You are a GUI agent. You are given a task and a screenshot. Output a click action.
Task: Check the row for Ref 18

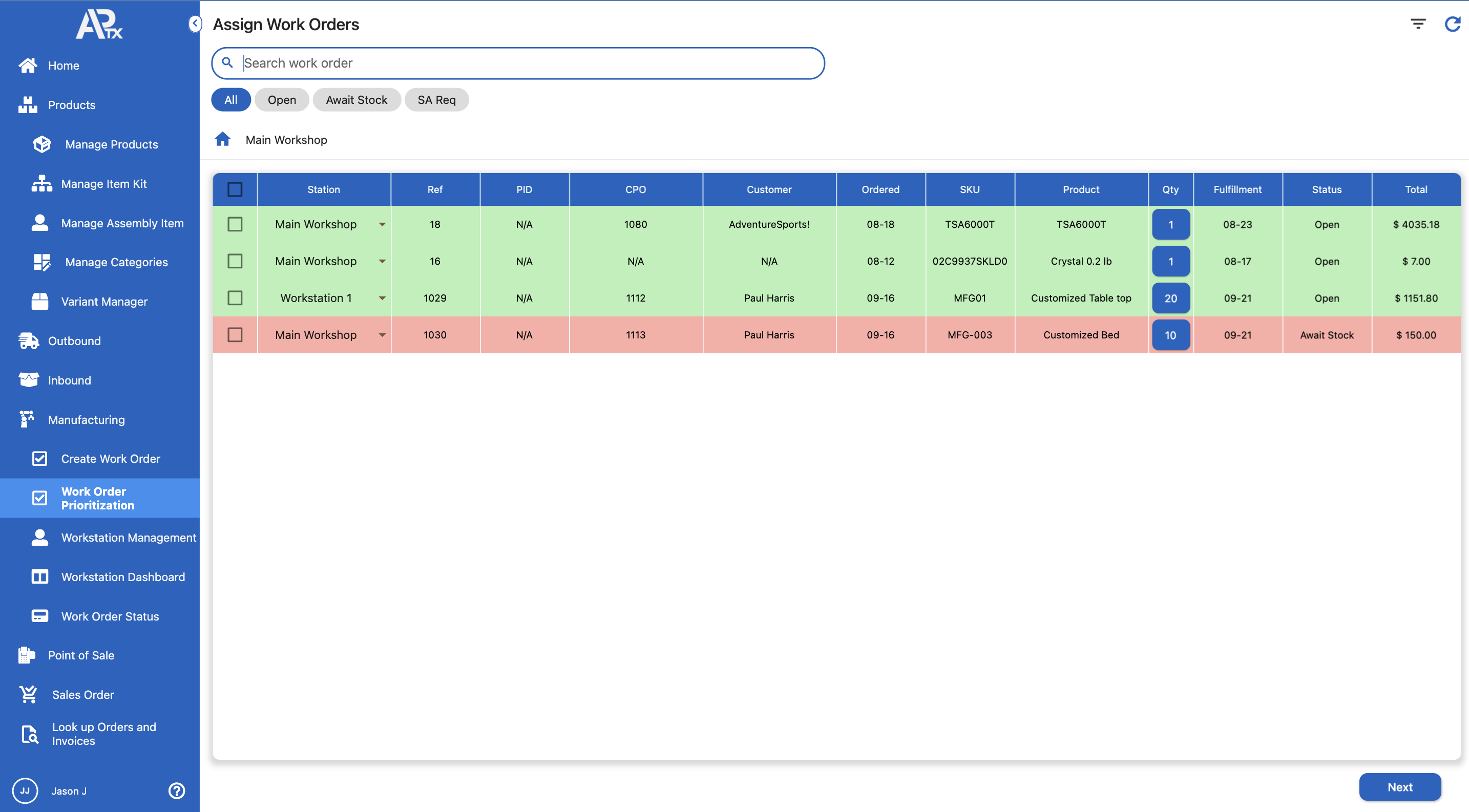[235, 224]
